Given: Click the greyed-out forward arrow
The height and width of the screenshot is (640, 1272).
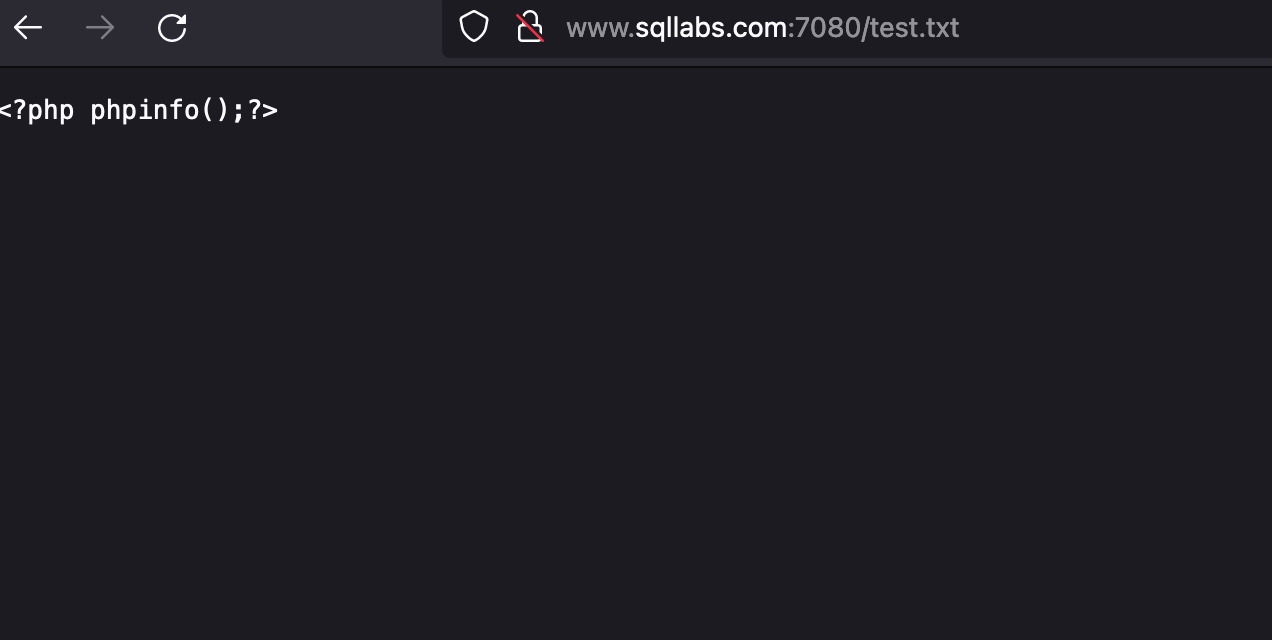Looking at the screenshot, I should pyautogui.click(x=100, y=28).
